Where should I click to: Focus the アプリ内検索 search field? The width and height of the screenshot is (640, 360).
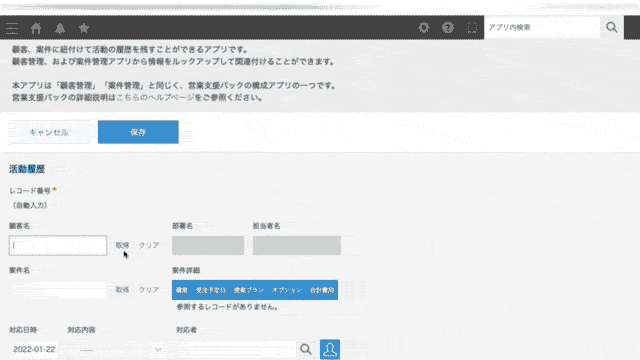coord(542,27)
